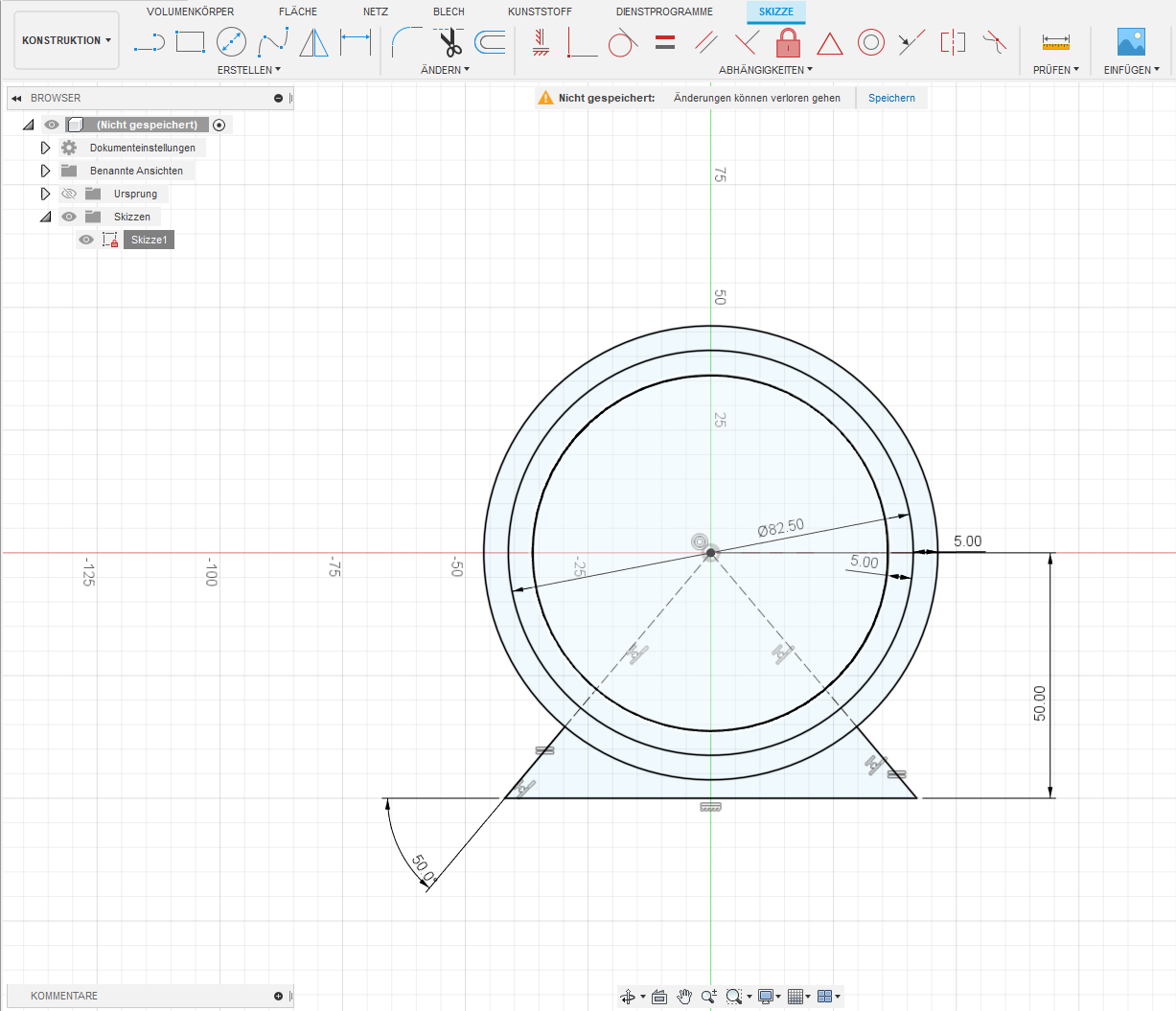
Task: Pick the center diameter Circle tool
Action: coord(231,42)
